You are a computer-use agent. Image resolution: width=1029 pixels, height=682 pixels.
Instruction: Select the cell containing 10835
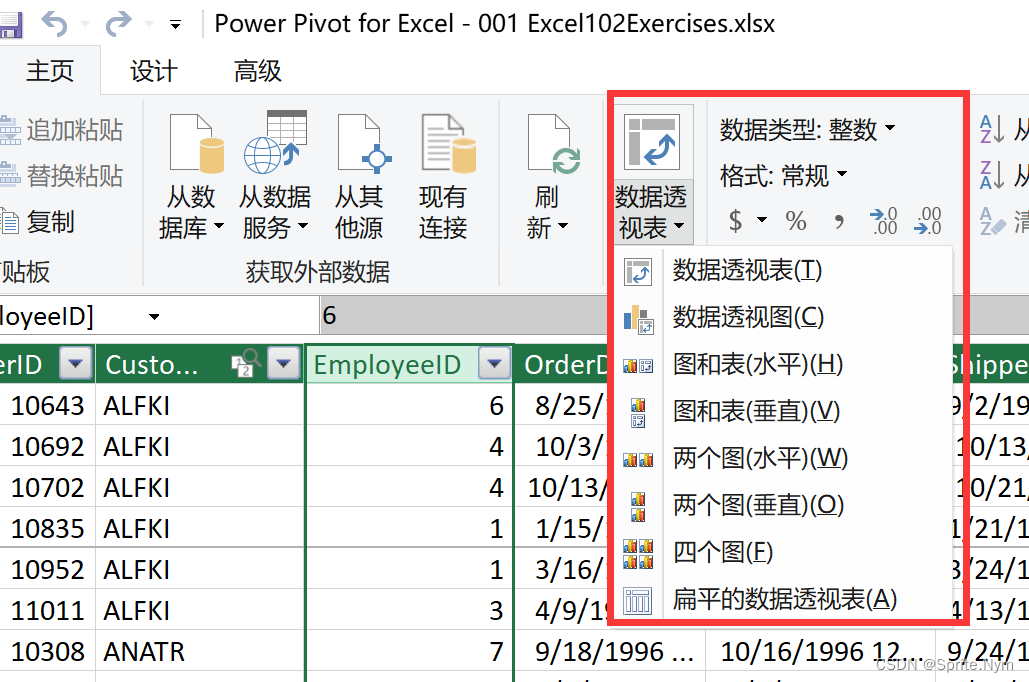coord(47,528)
